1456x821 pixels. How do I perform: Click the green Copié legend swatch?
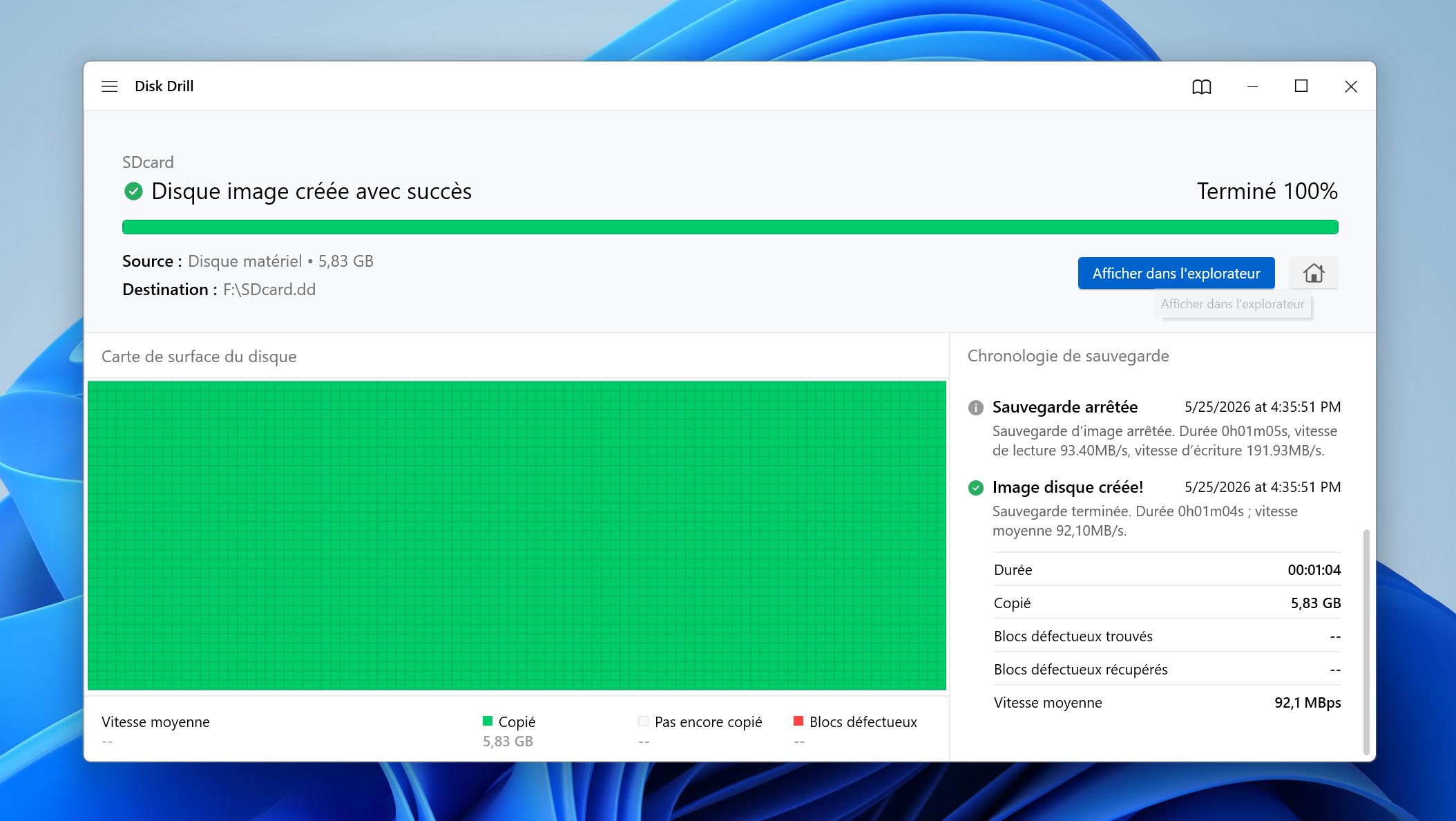tap(488, 721)
